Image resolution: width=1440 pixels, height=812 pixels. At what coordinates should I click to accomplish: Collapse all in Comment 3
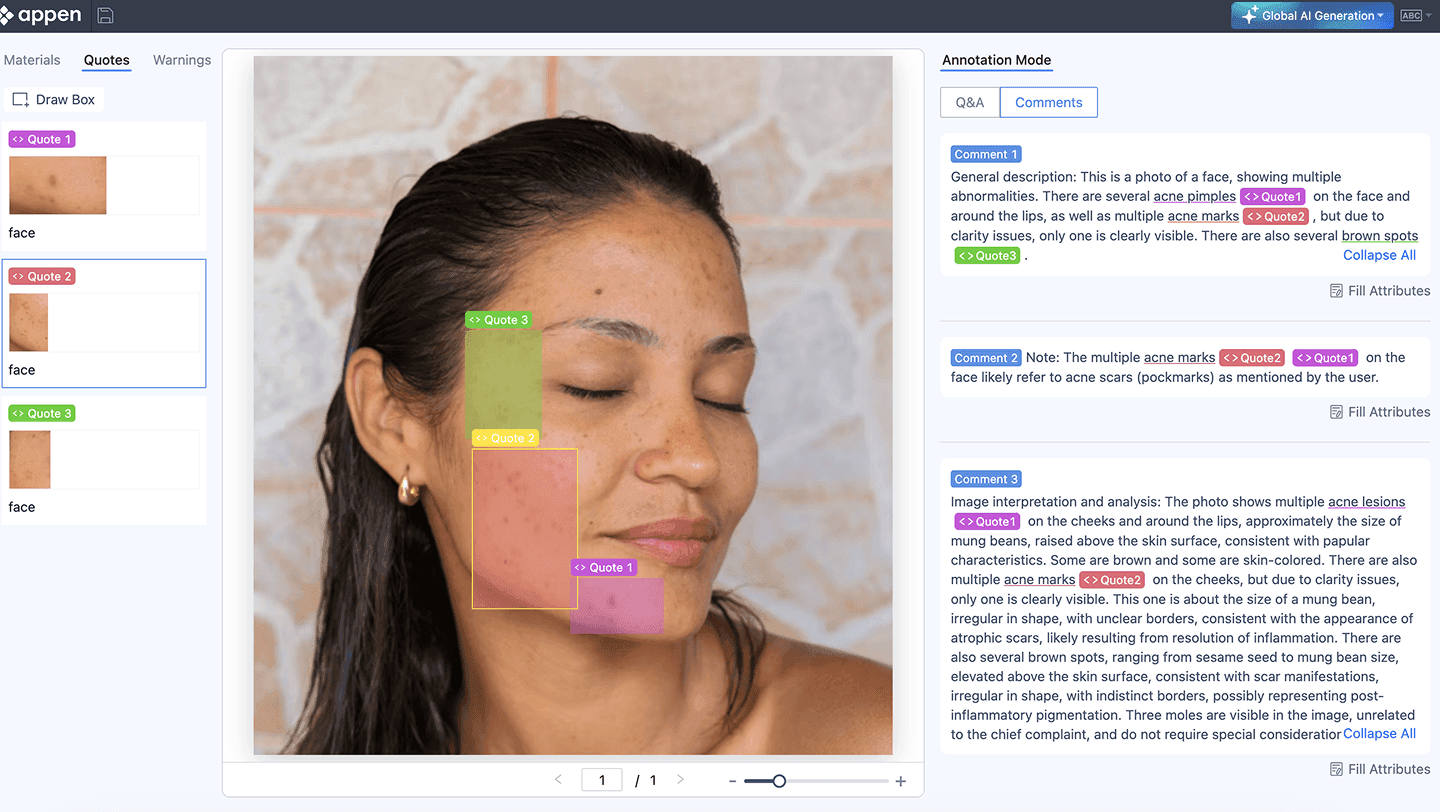[x=1379, y=734]
